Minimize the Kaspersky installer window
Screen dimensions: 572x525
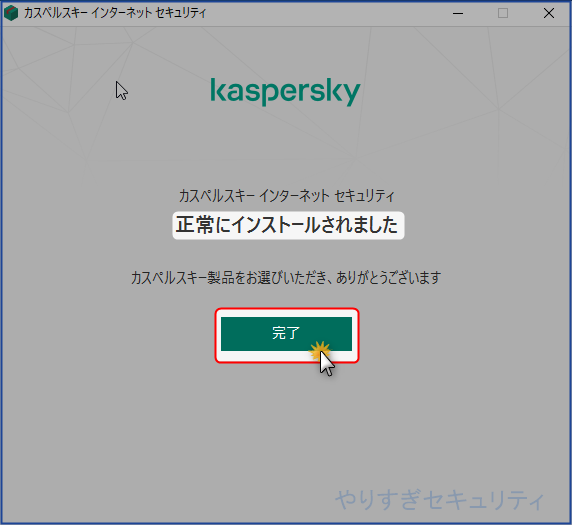[x=458, y=13]
